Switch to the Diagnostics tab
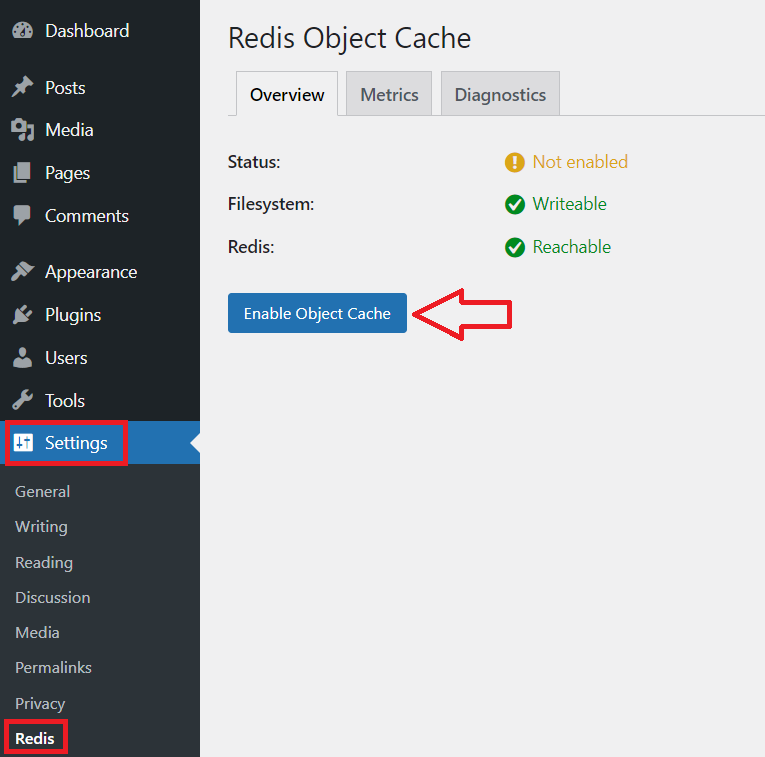 click(500, 94)
